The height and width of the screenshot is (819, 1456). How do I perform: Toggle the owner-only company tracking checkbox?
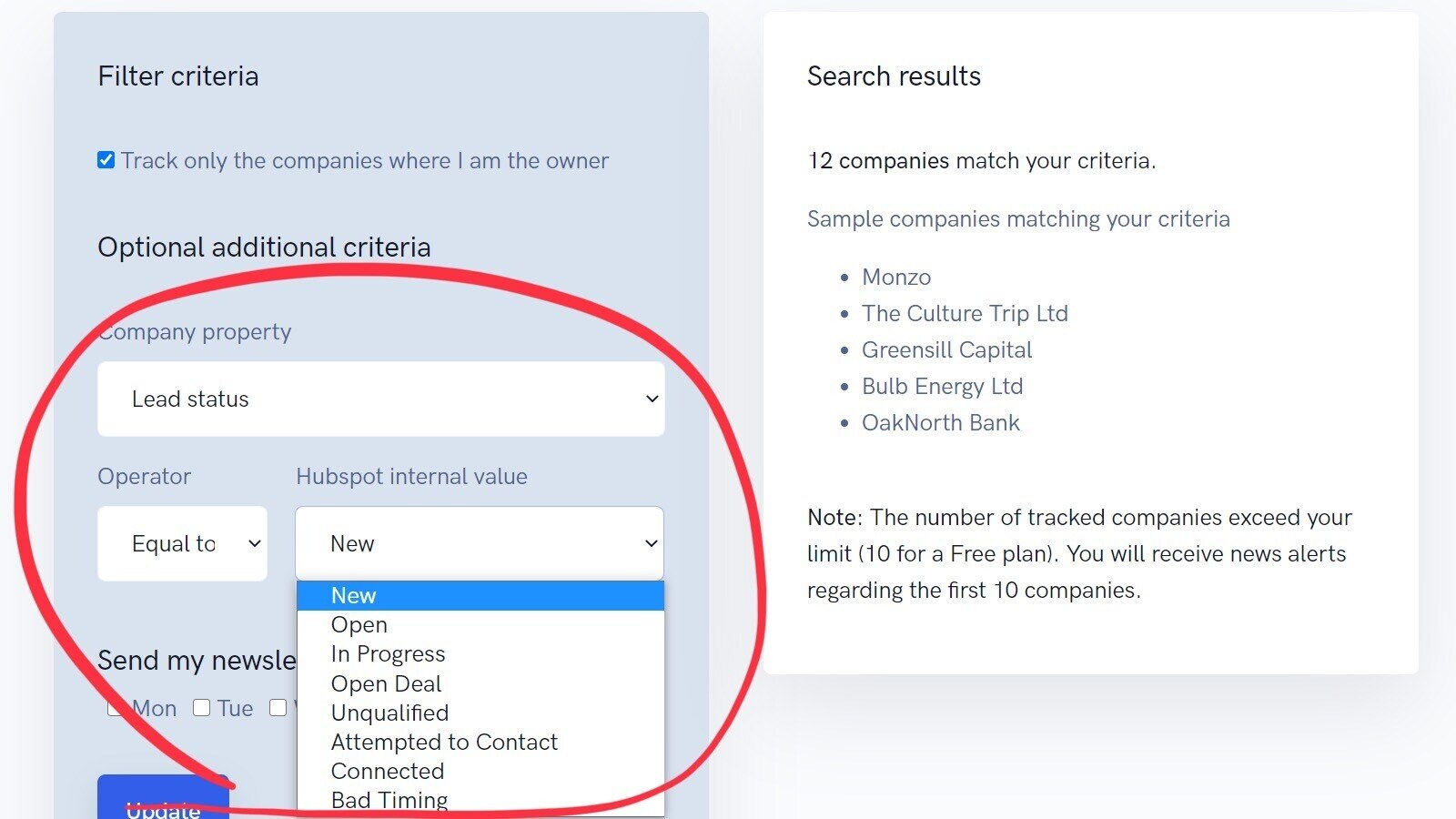106,161
